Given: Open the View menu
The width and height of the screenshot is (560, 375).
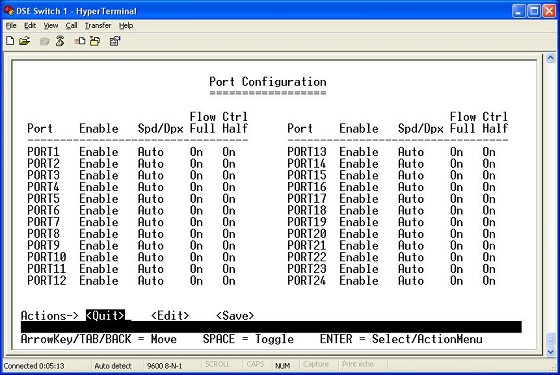Looking at the screenshot, I should coord(51,26).
